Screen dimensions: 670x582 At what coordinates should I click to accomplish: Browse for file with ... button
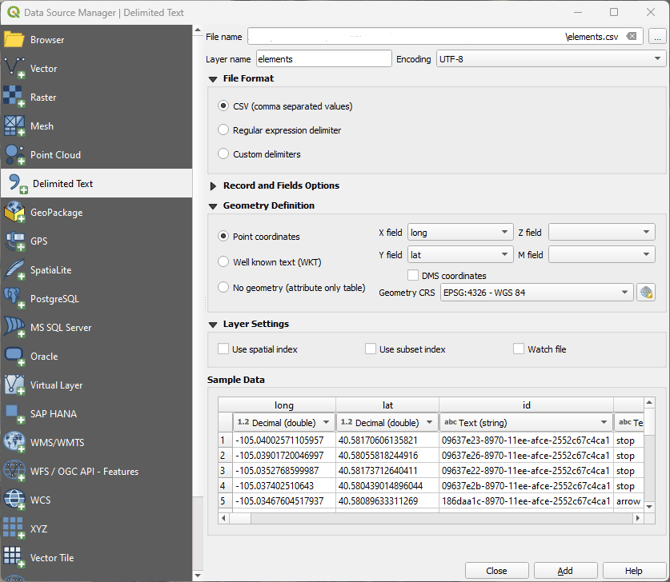pyautogui.click(x=657, y=36)
